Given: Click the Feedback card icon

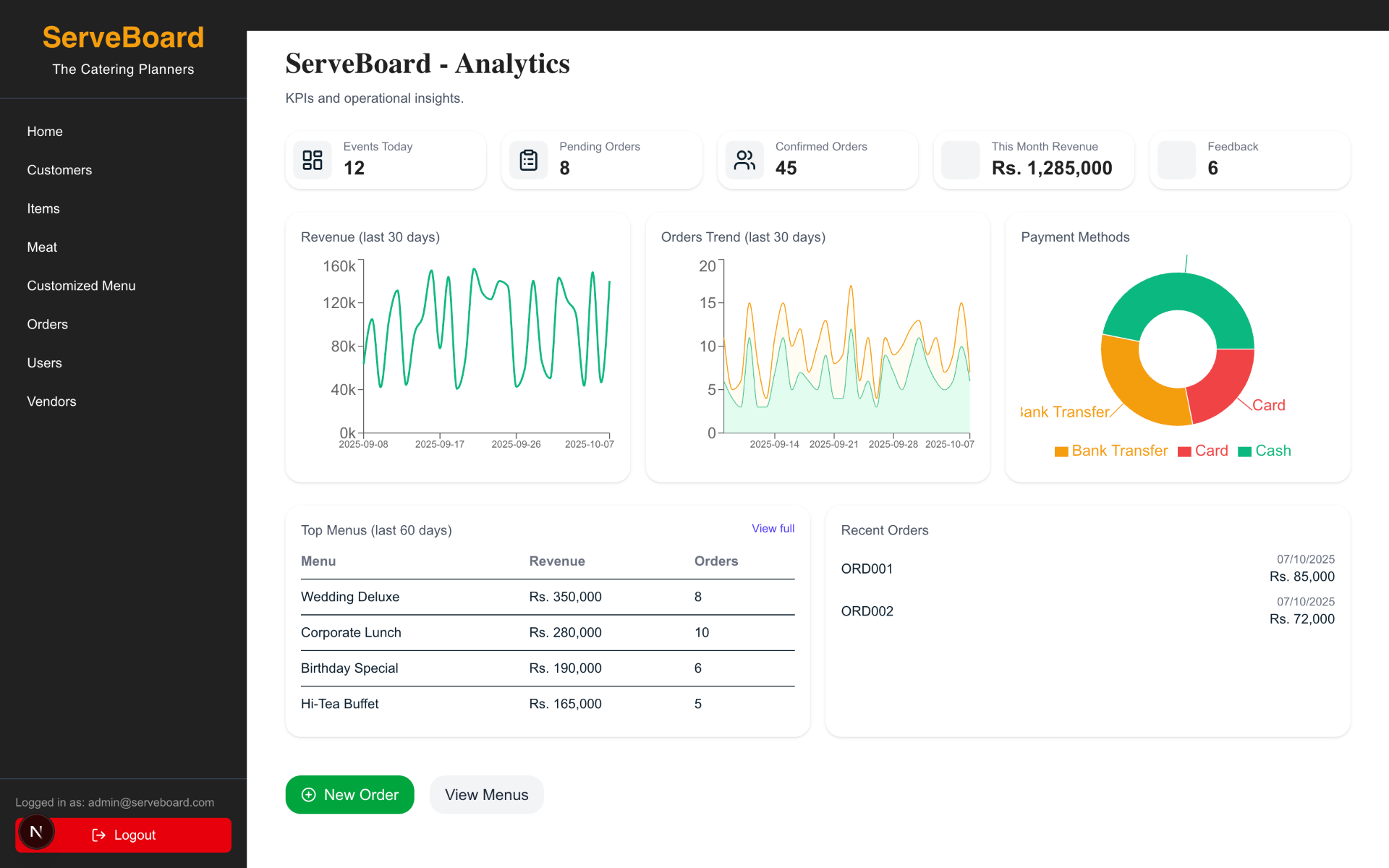Looking at the screenshot, I should pos(1176,160).
